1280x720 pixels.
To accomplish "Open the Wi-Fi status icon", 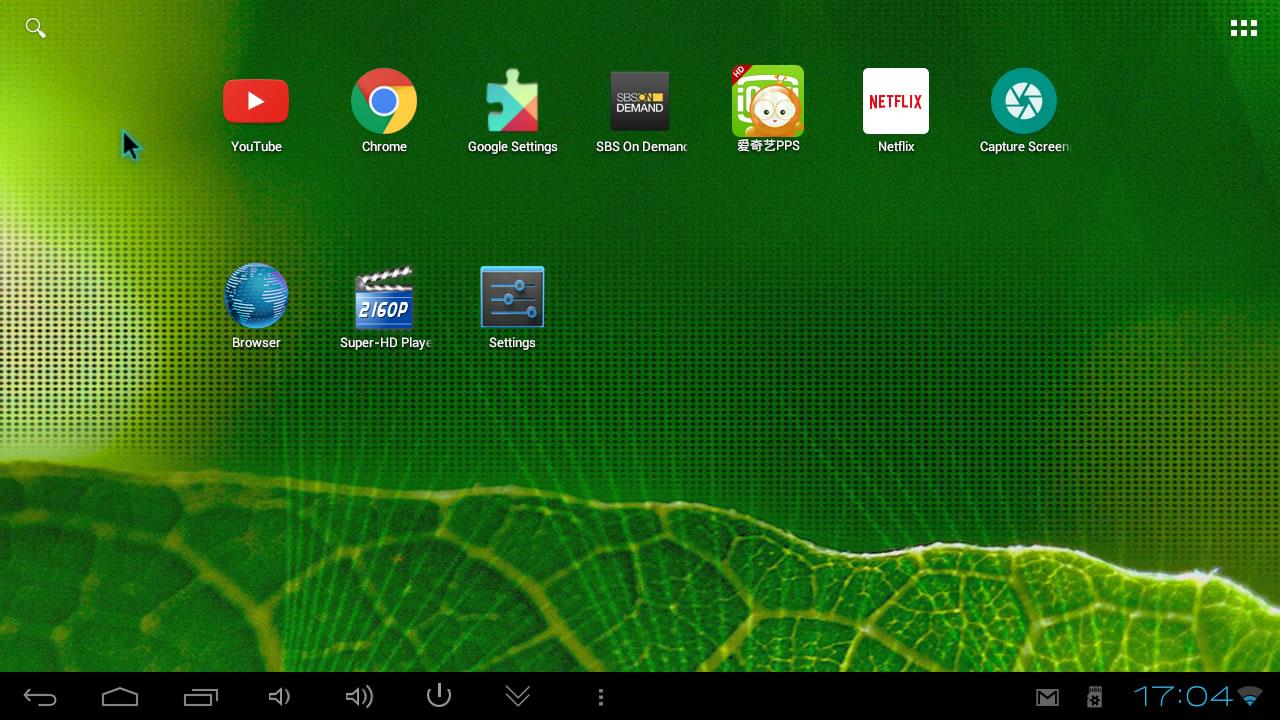I will (1250, 695).
